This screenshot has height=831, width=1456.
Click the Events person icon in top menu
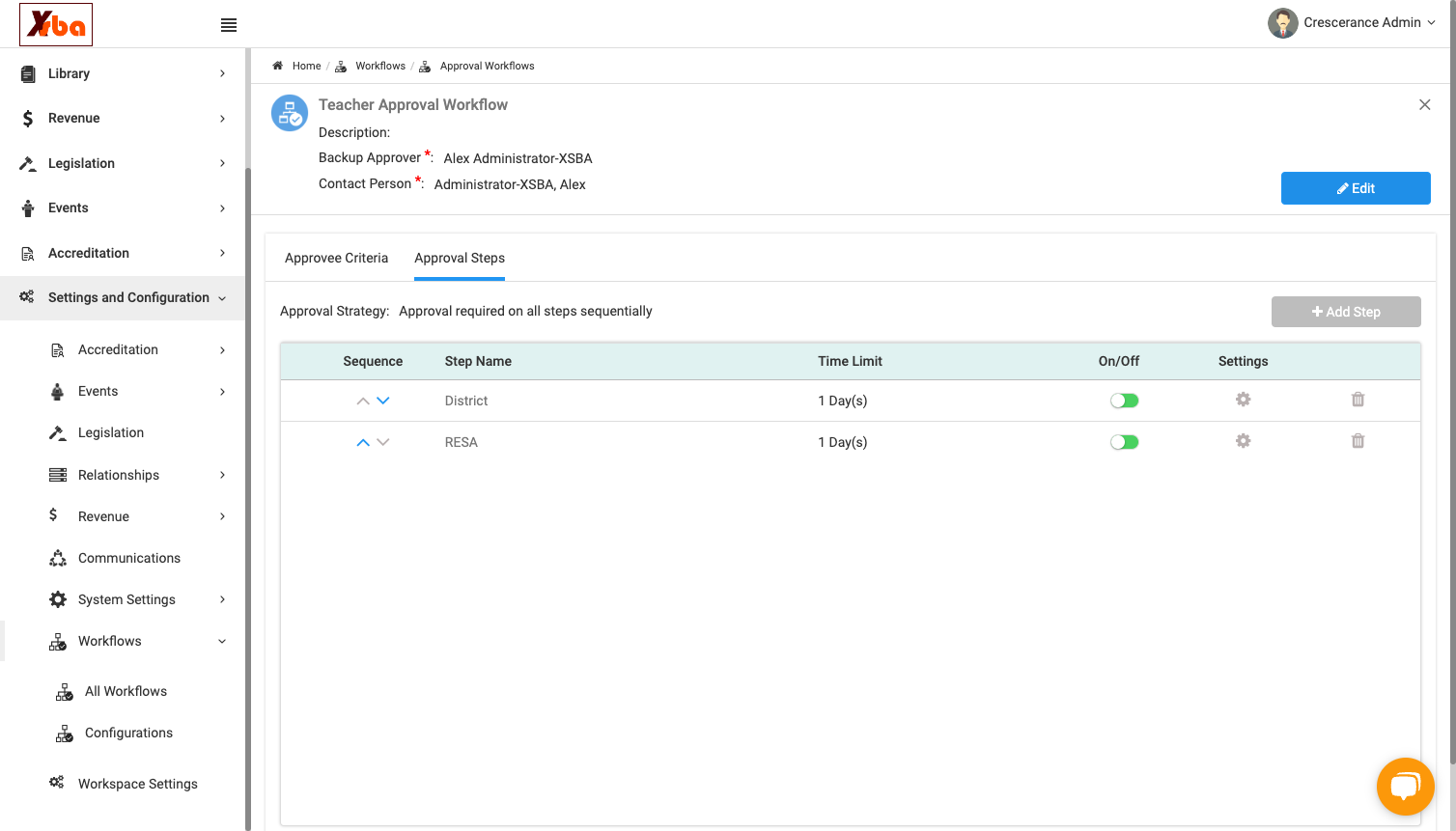(x=28, y=208)
